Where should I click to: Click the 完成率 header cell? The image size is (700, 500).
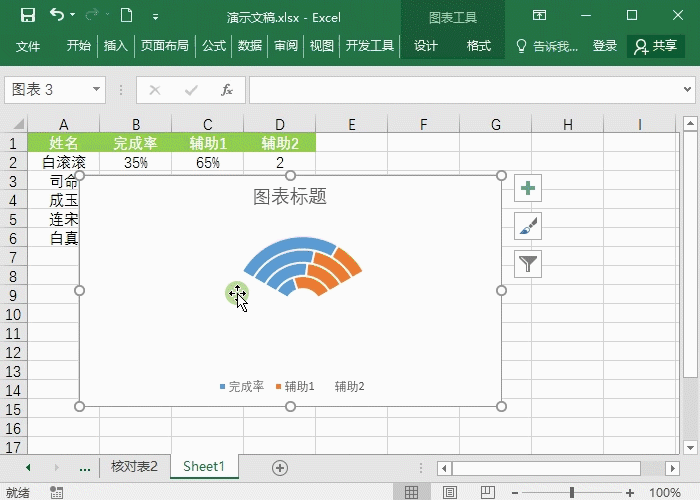tap(136, 143)
